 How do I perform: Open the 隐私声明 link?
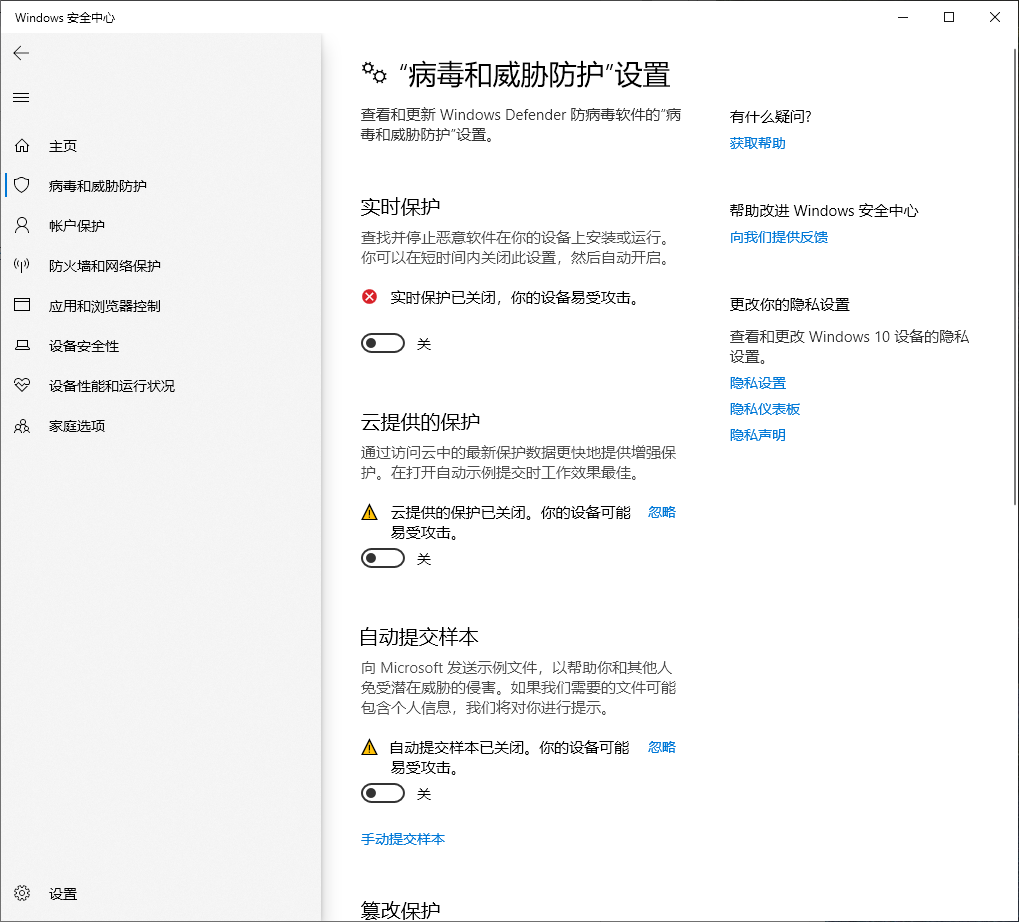757,435
